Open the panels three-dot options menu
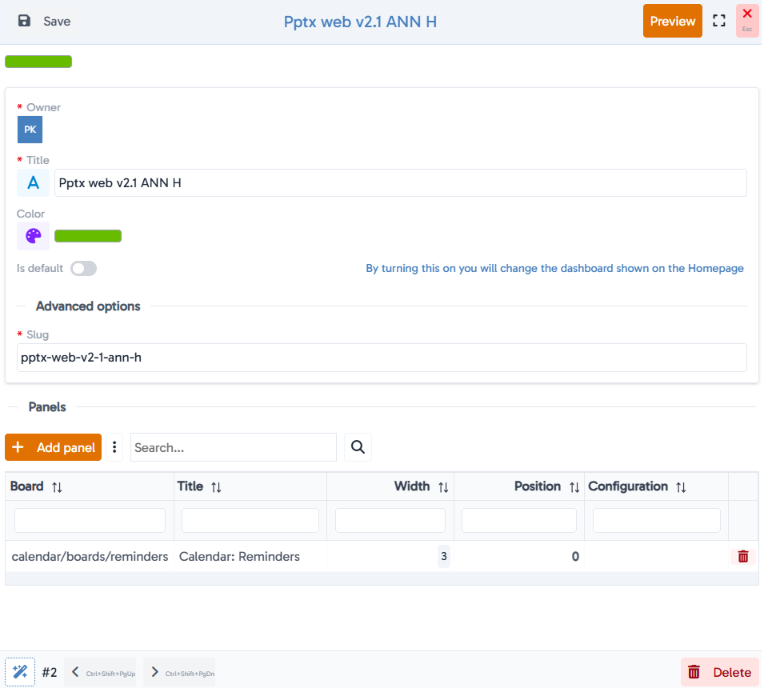 pyautogui.click(x=114, y=447)
